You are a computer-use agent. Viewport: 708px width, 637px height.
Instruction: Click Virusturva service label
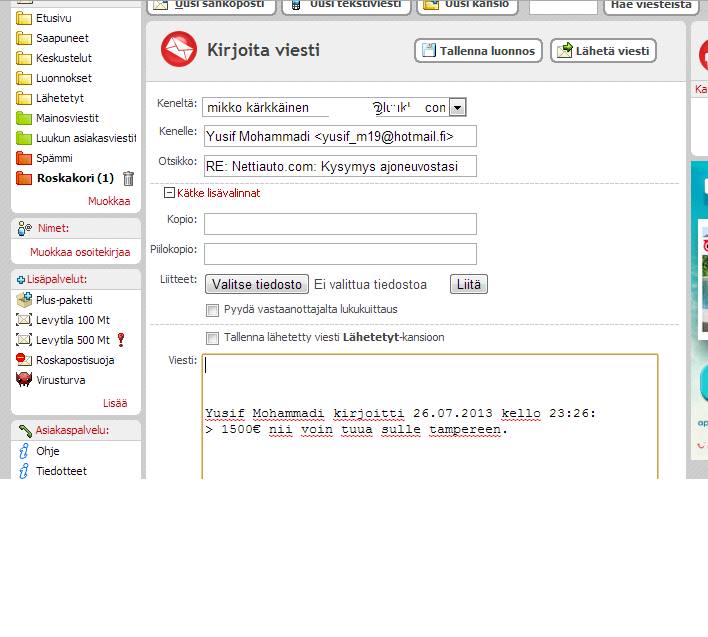point(61,380)
